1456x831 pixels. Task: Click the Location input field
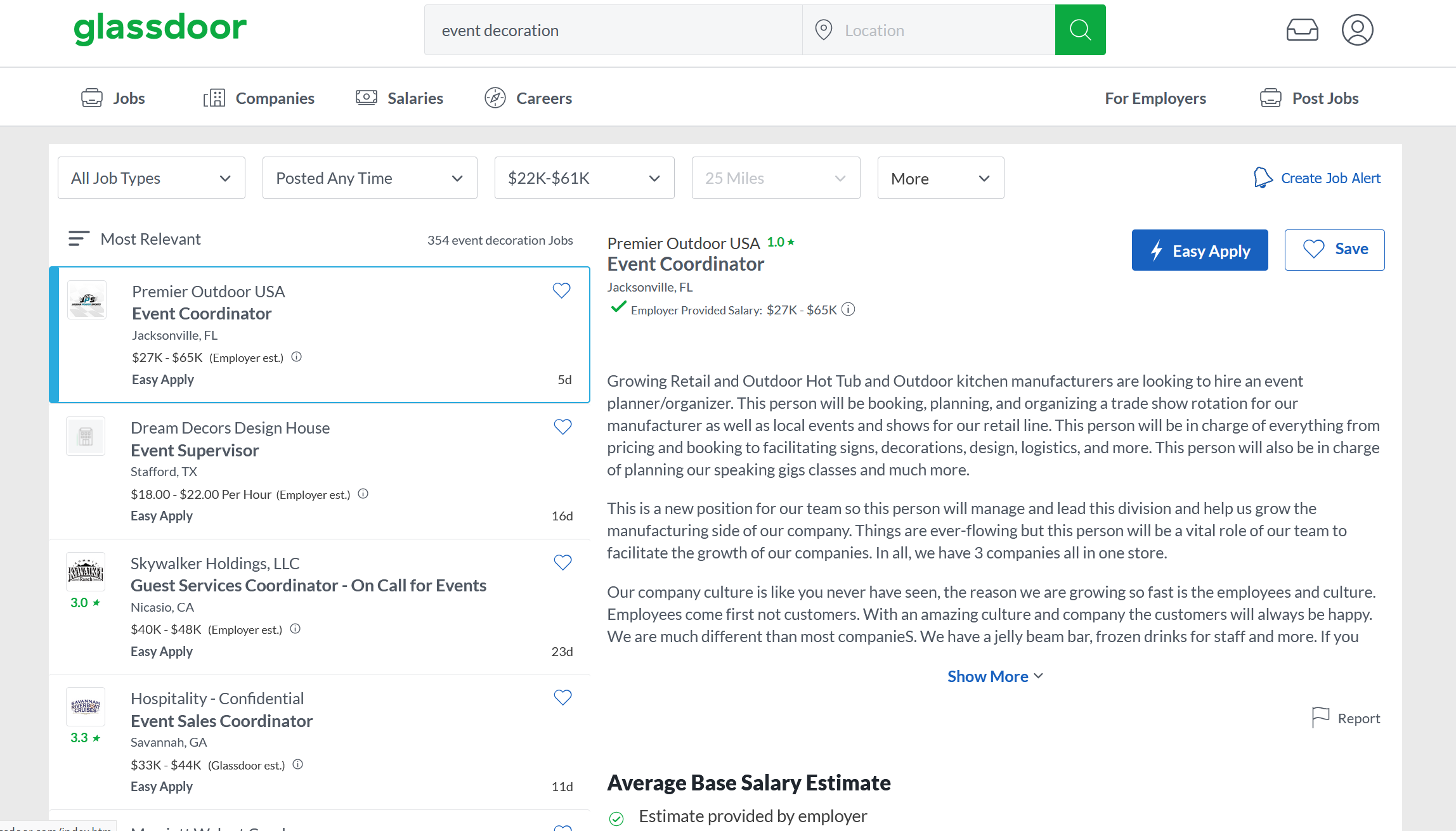[929, 30]
